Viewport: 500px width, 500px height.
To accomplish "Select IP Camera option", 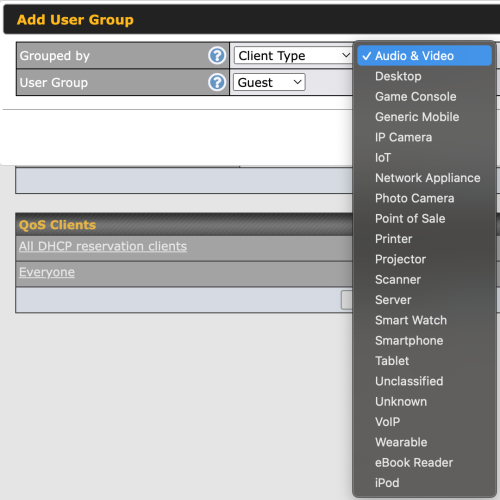I will pos(424,137).
